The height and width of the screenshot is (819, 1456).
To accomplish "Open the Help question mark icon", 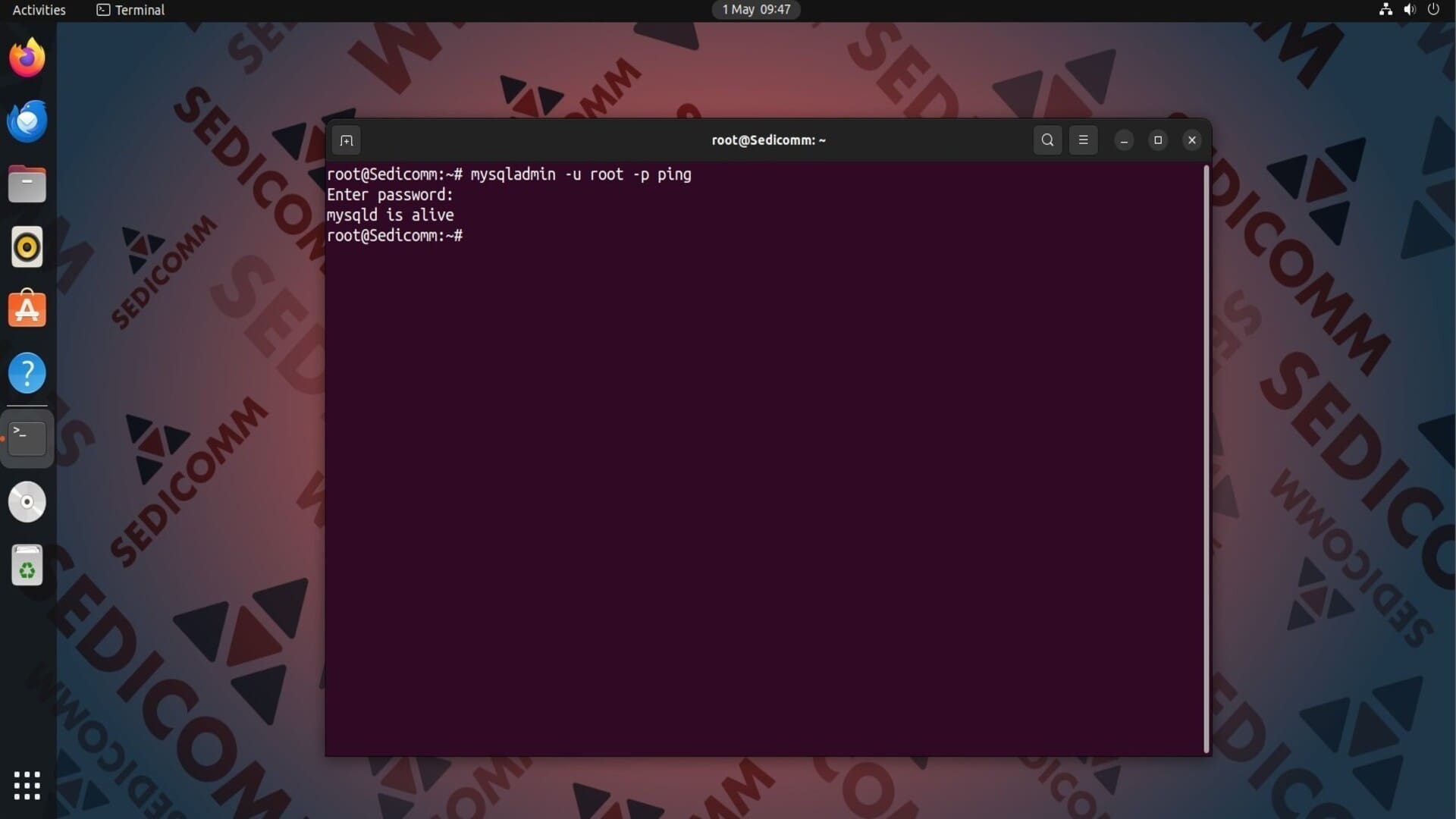I will pos(27,373).
